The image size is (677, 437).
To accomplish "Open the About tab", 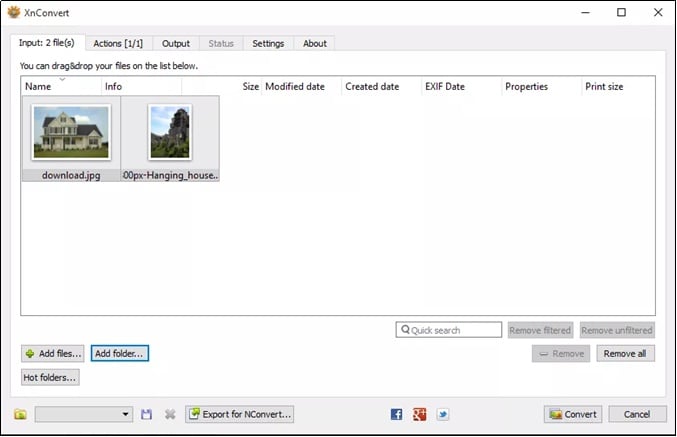I will [x=315, y=43].
